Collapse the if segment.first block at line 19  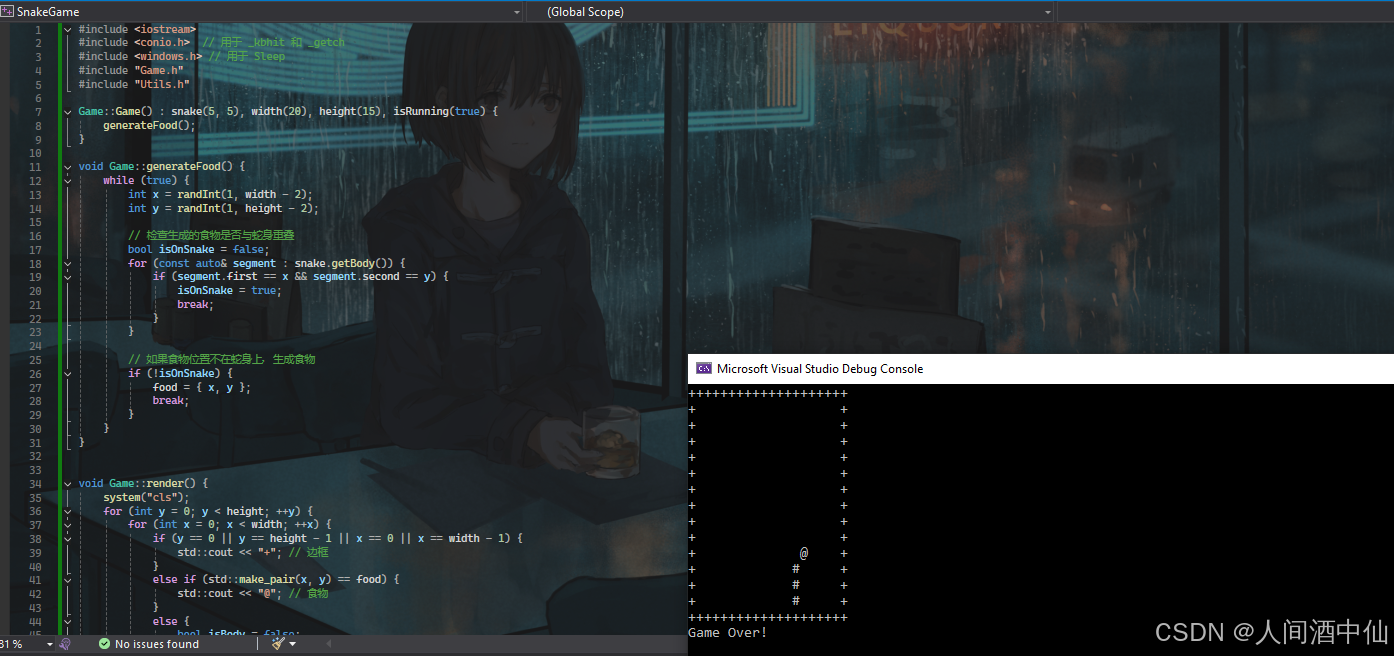67,276
